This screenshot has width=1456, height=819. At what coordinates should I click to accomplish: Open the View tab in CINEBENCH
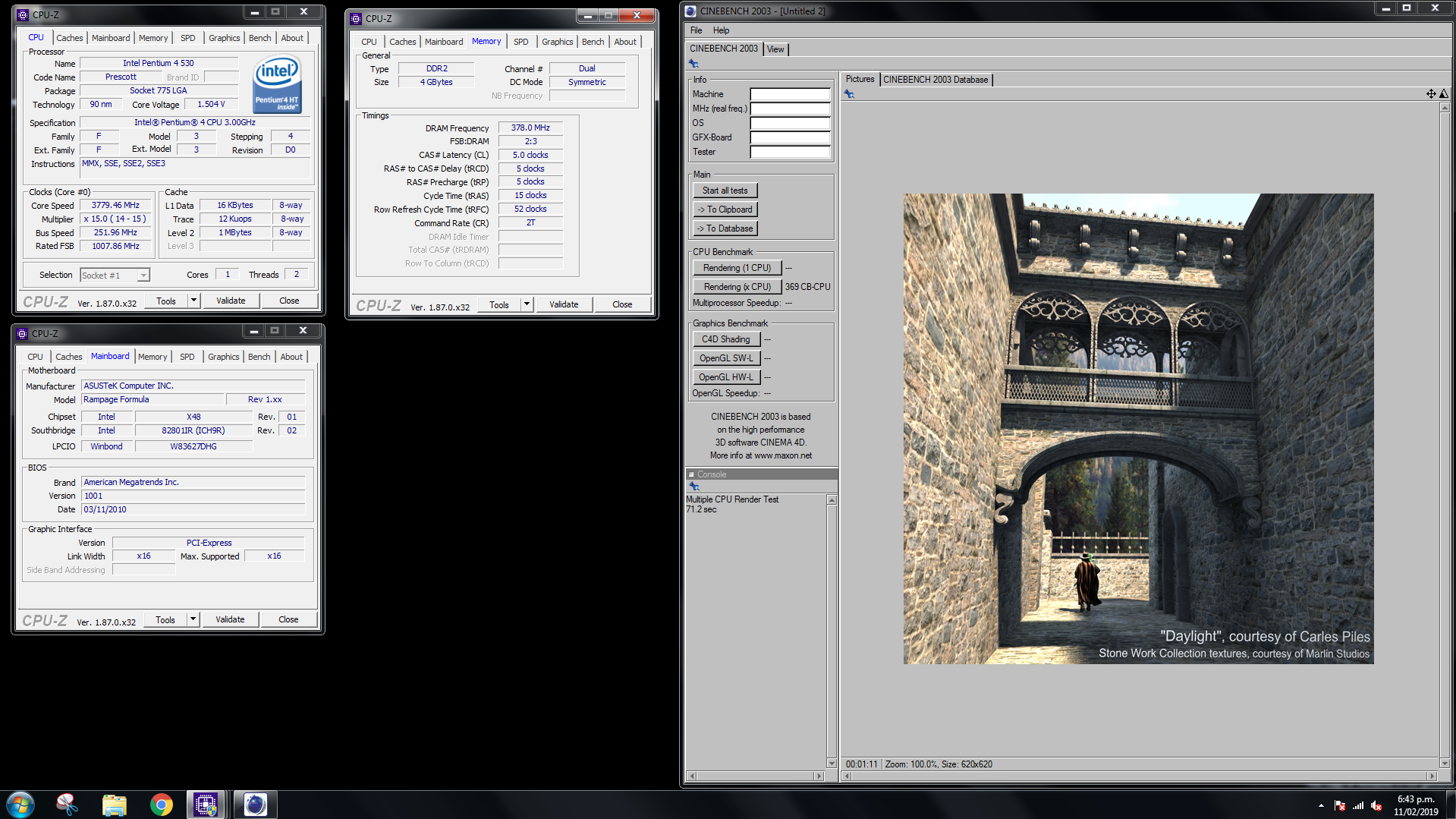pyautogui.click(x=775, y=49)
